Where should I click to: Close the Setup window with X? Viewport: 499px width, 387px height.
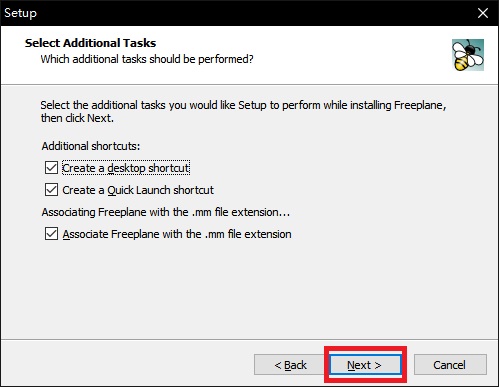click(x=483, y=13)
